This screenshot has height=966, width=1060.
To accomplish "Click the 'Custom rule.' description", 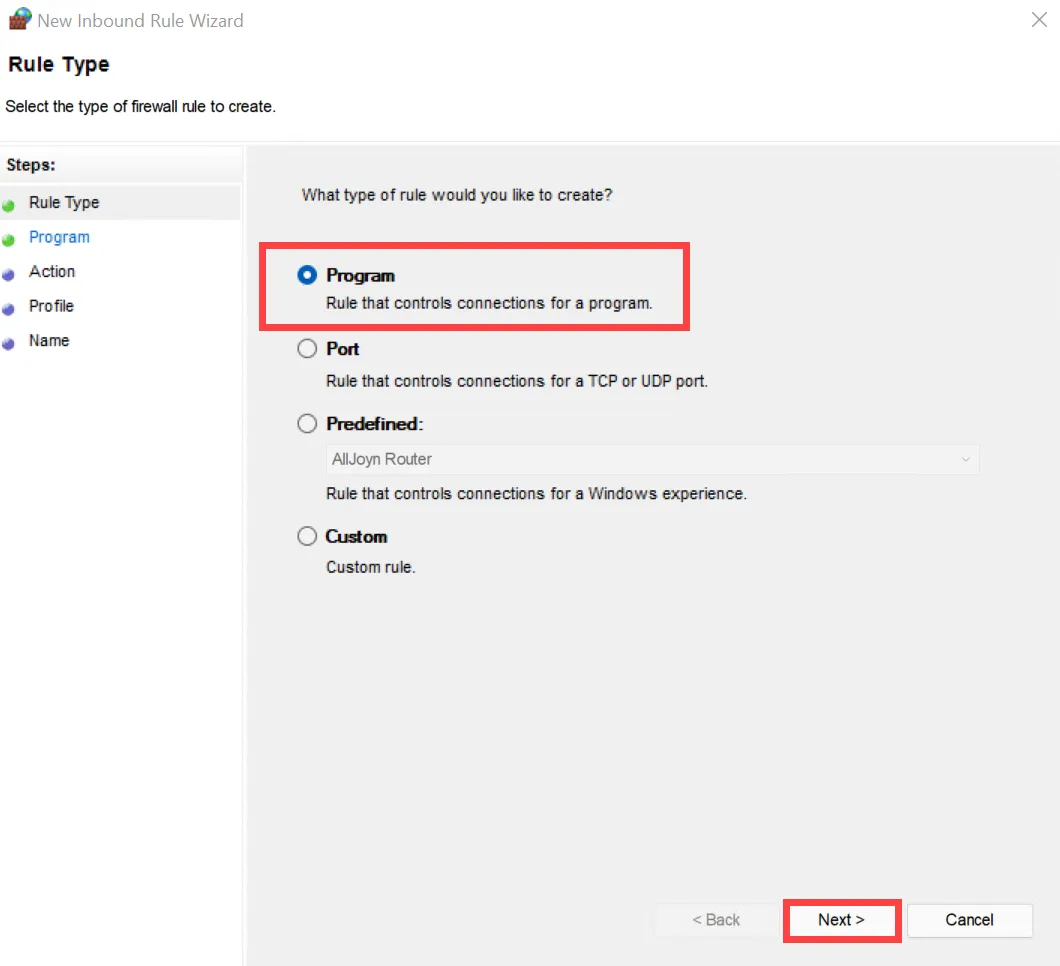I will (370, 567).
